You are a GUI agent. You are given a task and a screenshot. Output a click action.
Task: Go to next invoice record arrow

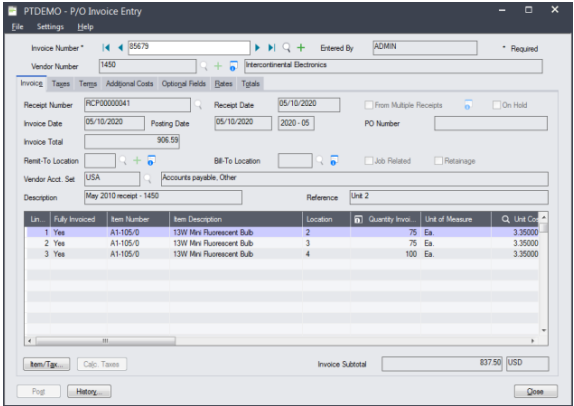257,48
